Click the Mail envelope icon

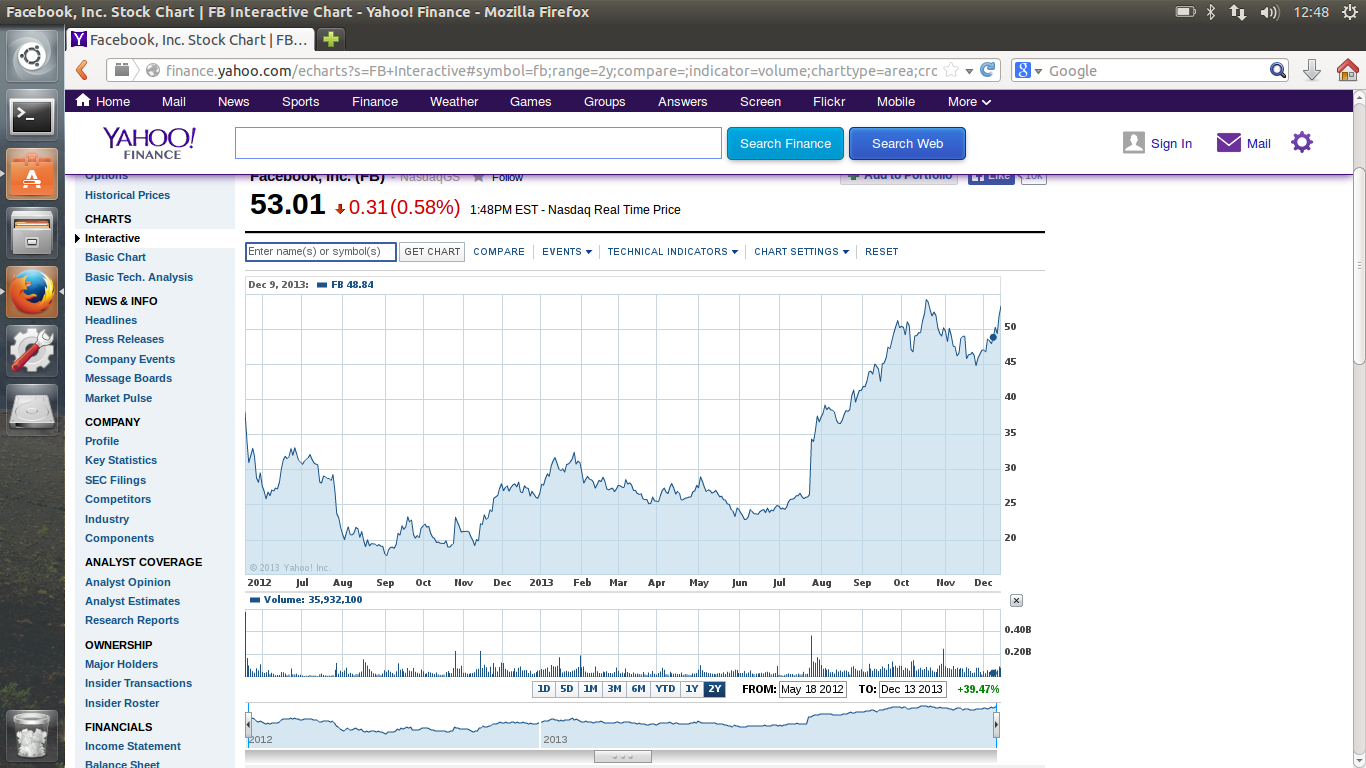coord(1229,143)
